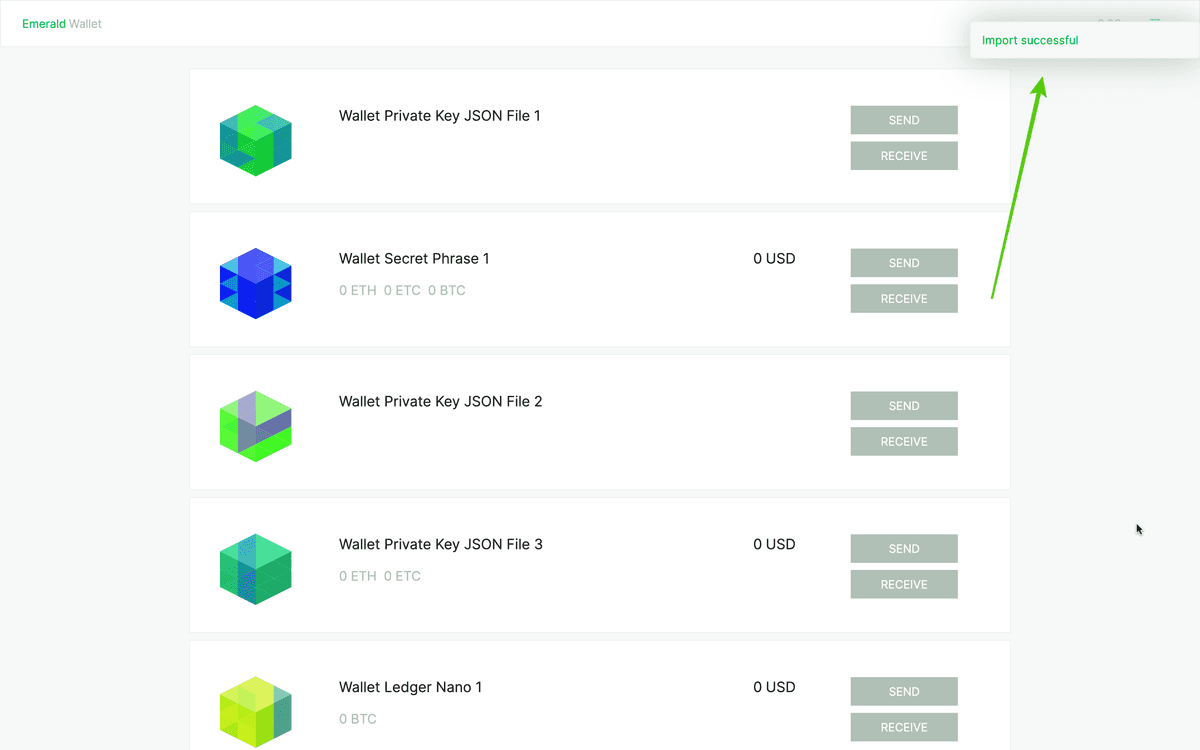Select the Wallet Private Key JSON File 2 icon
The width and height of the screenshot is (1200, 750).
pos(255,427)
